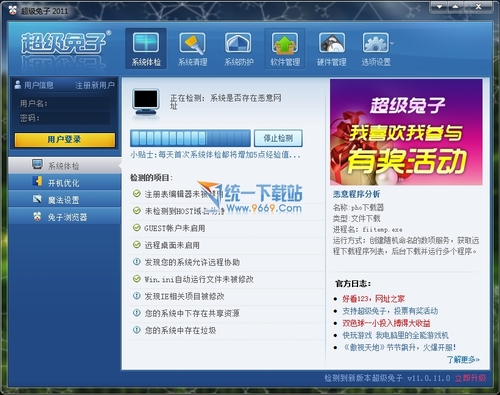The width and height of the screenshot is (500, 395).
Task: Open the 注册新用户 link
Action: coord(95,85)
